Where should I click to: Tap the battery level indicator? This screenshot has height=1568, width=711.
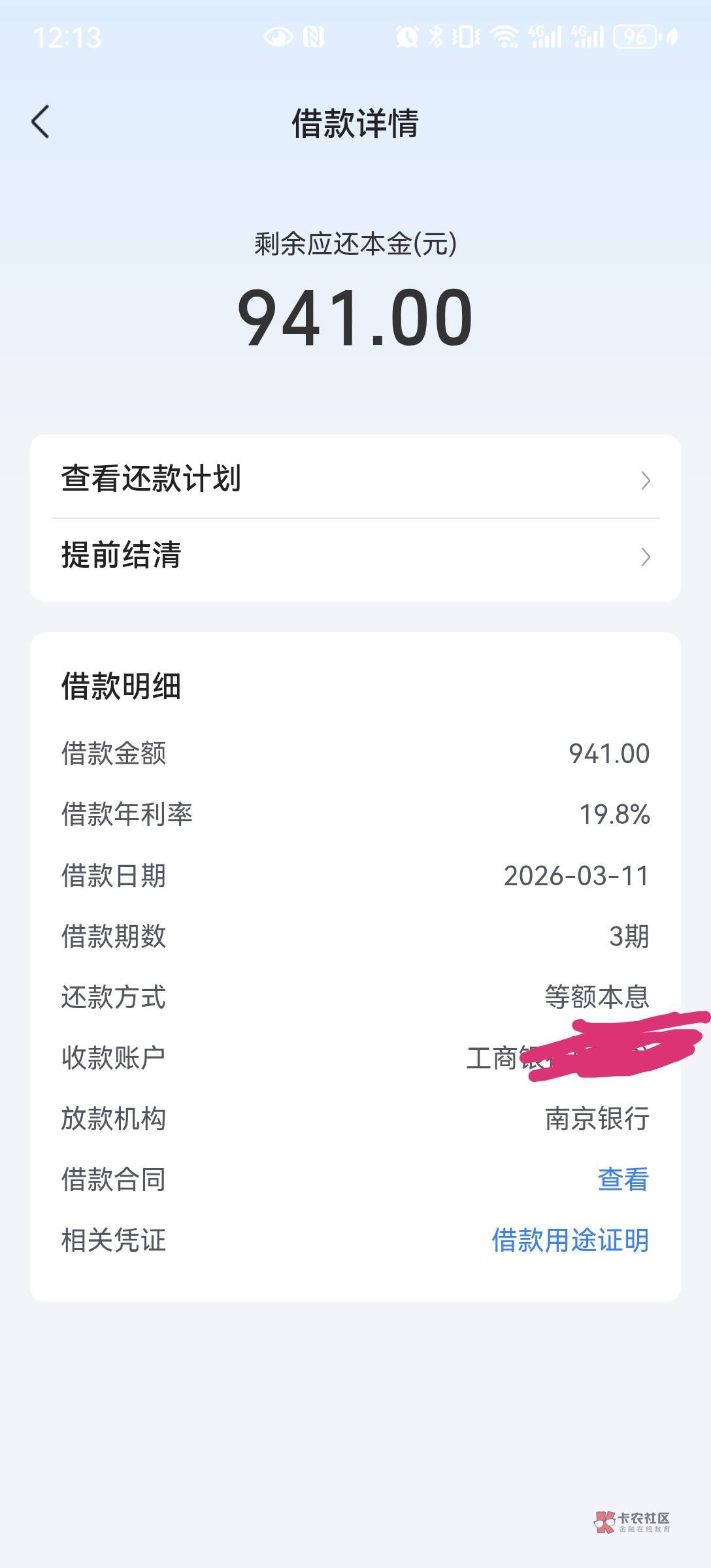point(635,37)
